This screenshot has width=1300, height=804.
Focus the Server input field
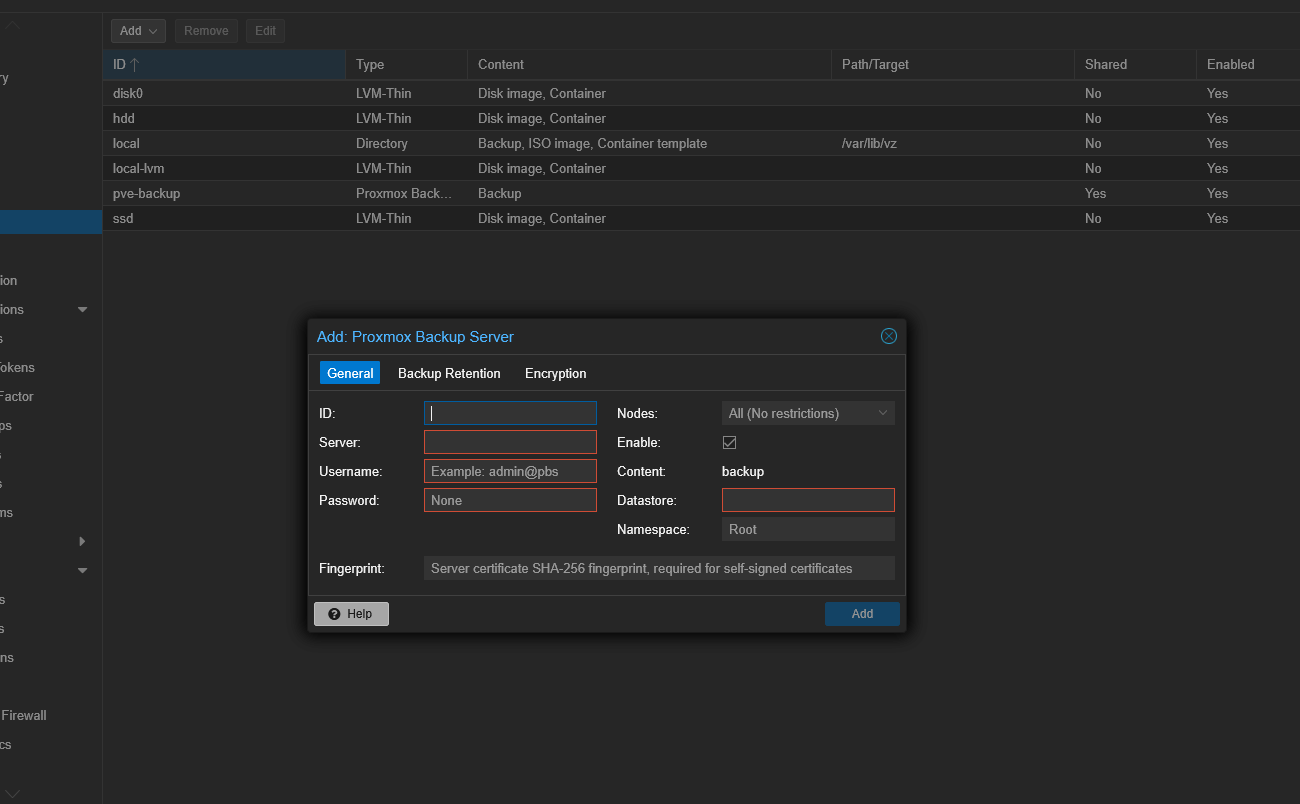[x=510, y=442]
